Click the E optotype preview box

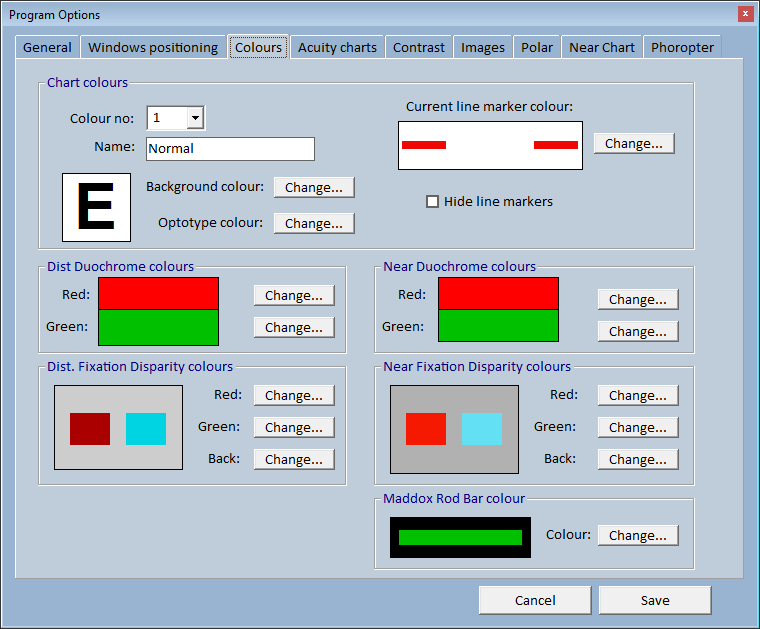[96, 207]
